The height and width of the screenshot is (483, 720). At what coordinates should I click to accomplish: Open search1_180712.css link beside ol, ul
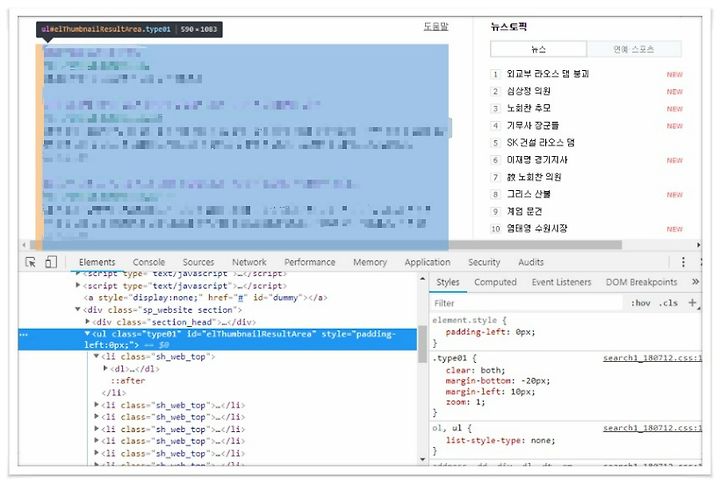pos(652,428)
